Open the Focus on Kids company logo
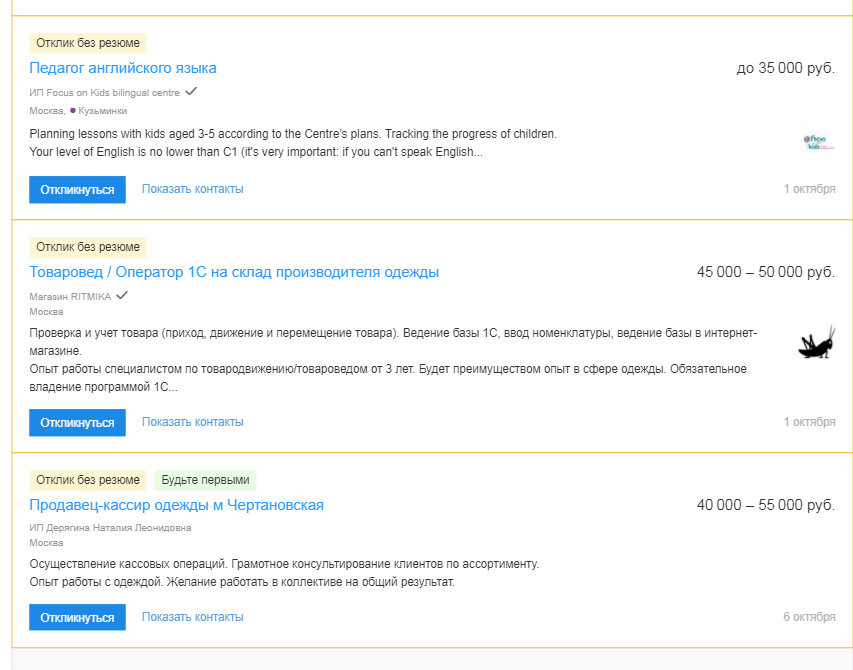This screenshot has width=853, height=670. 819,142
